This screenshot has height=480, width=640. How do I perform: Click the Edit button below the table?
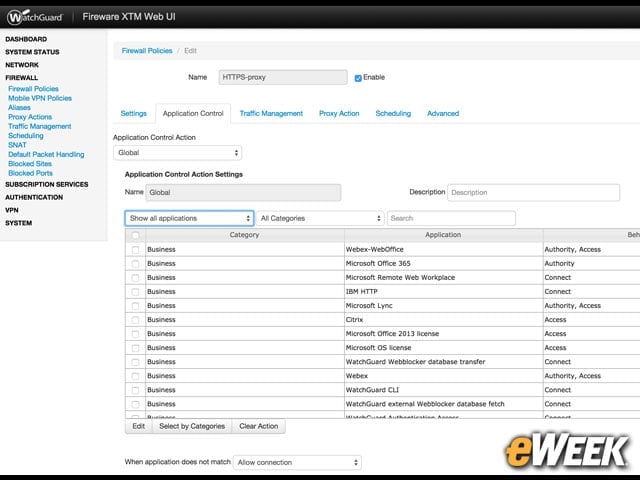pyautogui.click(x=139, y=426)
